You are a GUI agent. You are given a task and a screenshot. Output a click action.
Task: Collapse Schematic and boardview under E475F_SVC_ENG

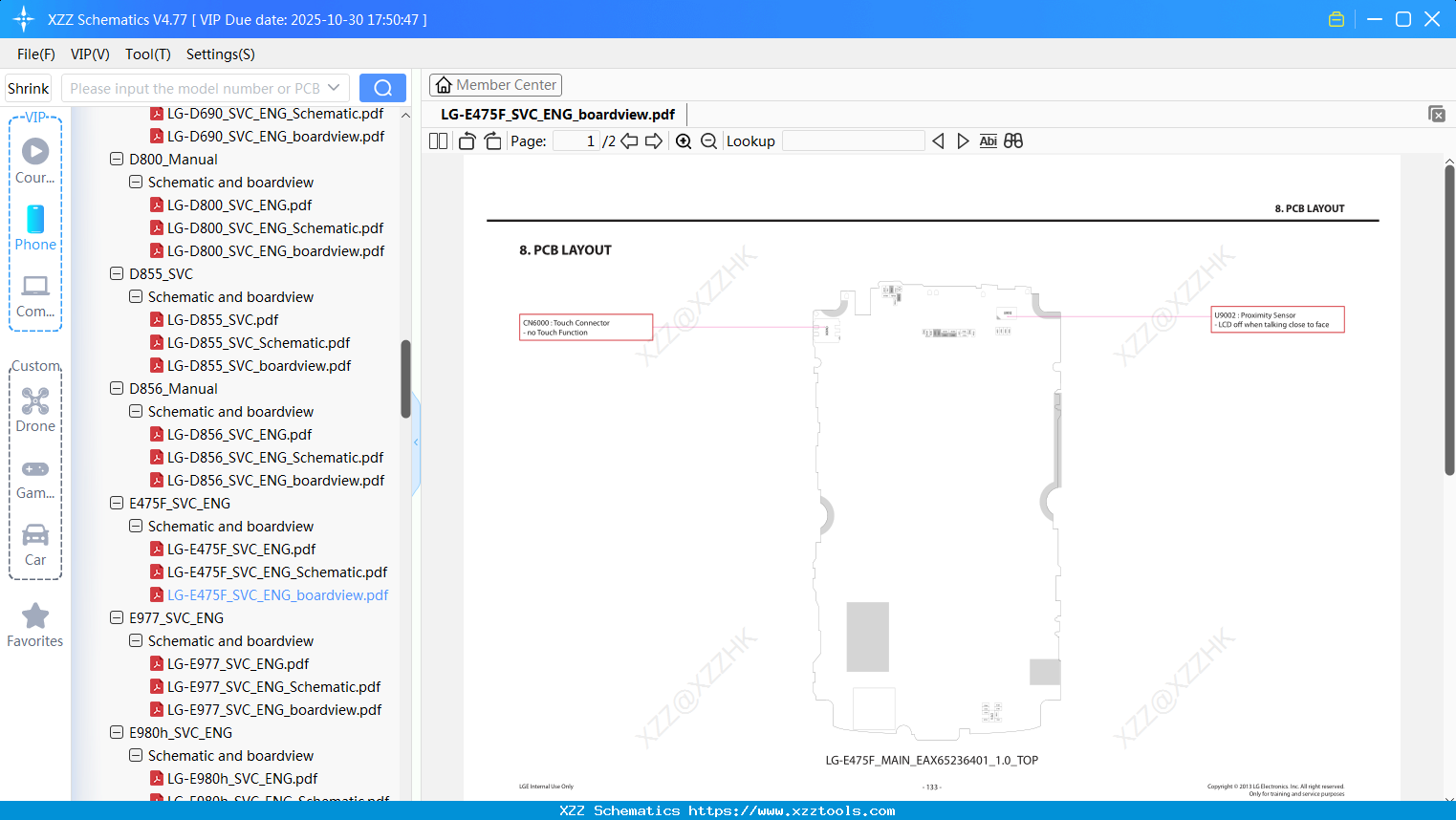tap(136, 527)
